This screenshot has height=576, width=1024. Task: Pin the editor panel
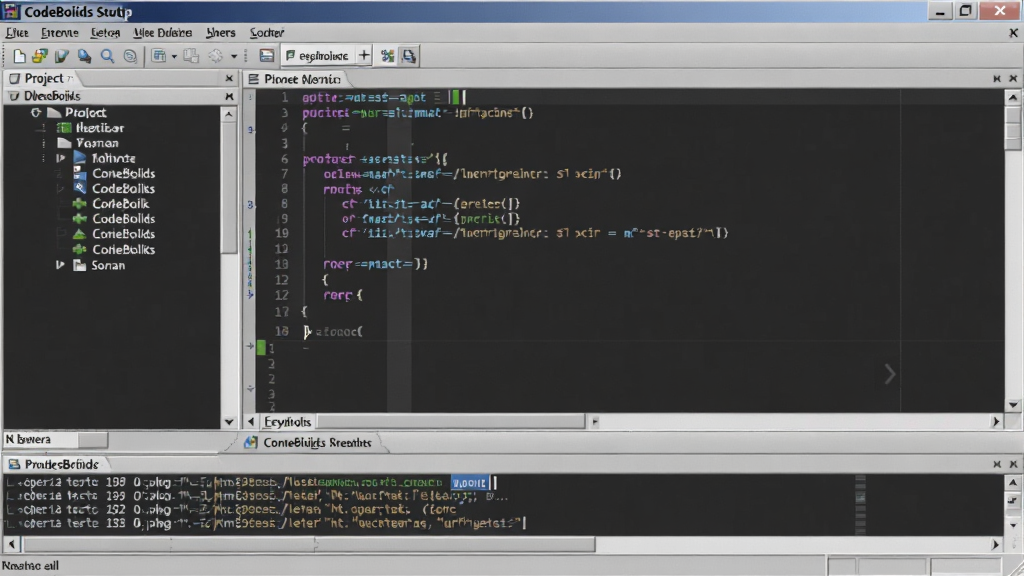(997, 78)
